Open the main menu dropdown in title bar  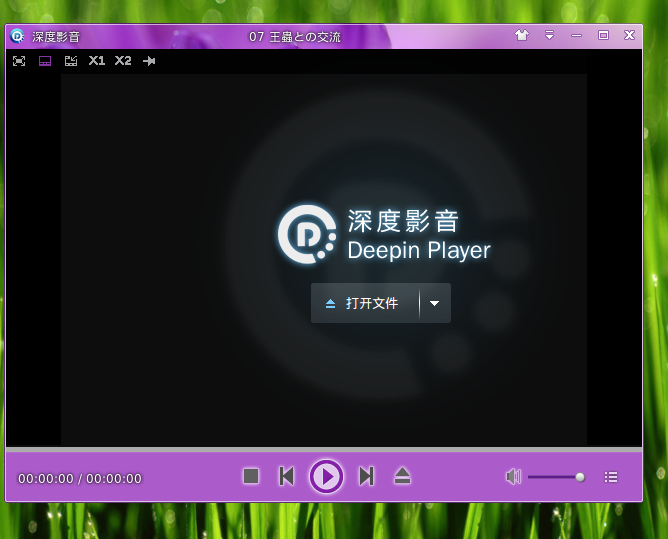pos(550,35)
